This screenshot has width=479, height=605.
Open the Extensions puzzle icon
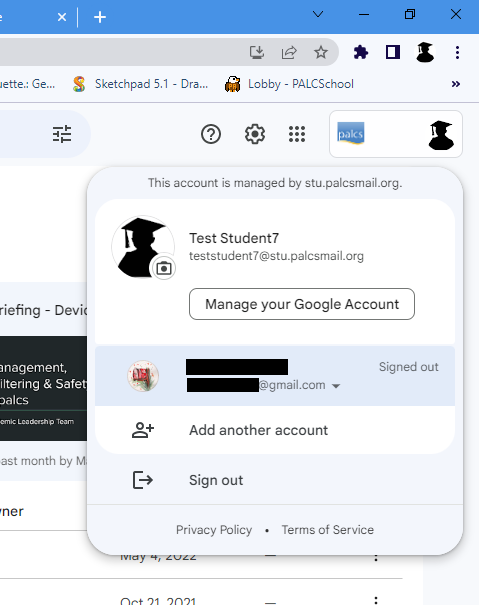click(x=361, y=52)
